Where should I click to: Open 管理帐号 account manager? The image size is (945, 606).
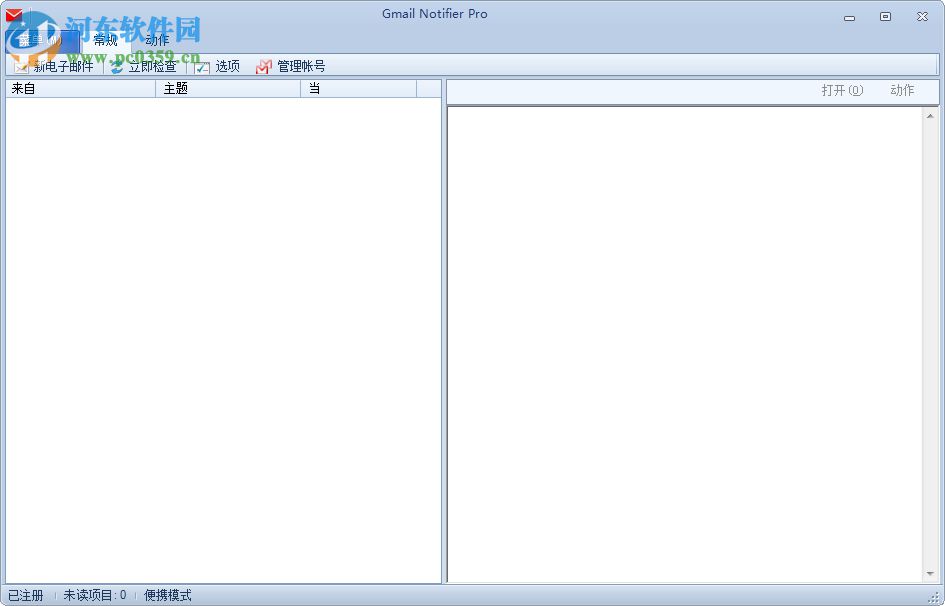(301, 66)
